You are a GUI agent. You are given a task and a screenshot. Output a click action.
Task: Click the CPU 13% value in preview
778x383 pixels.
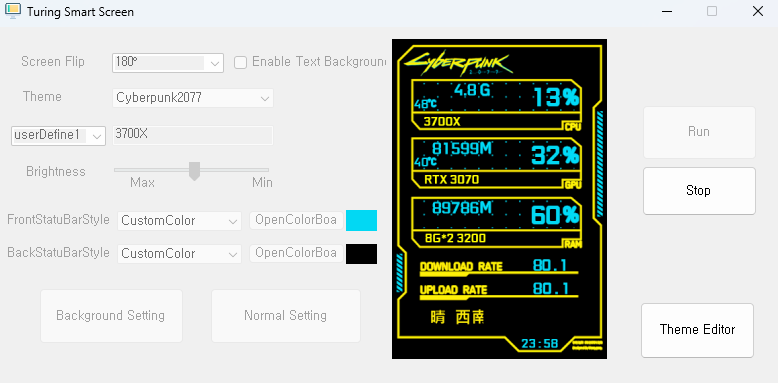coord(556,97)
